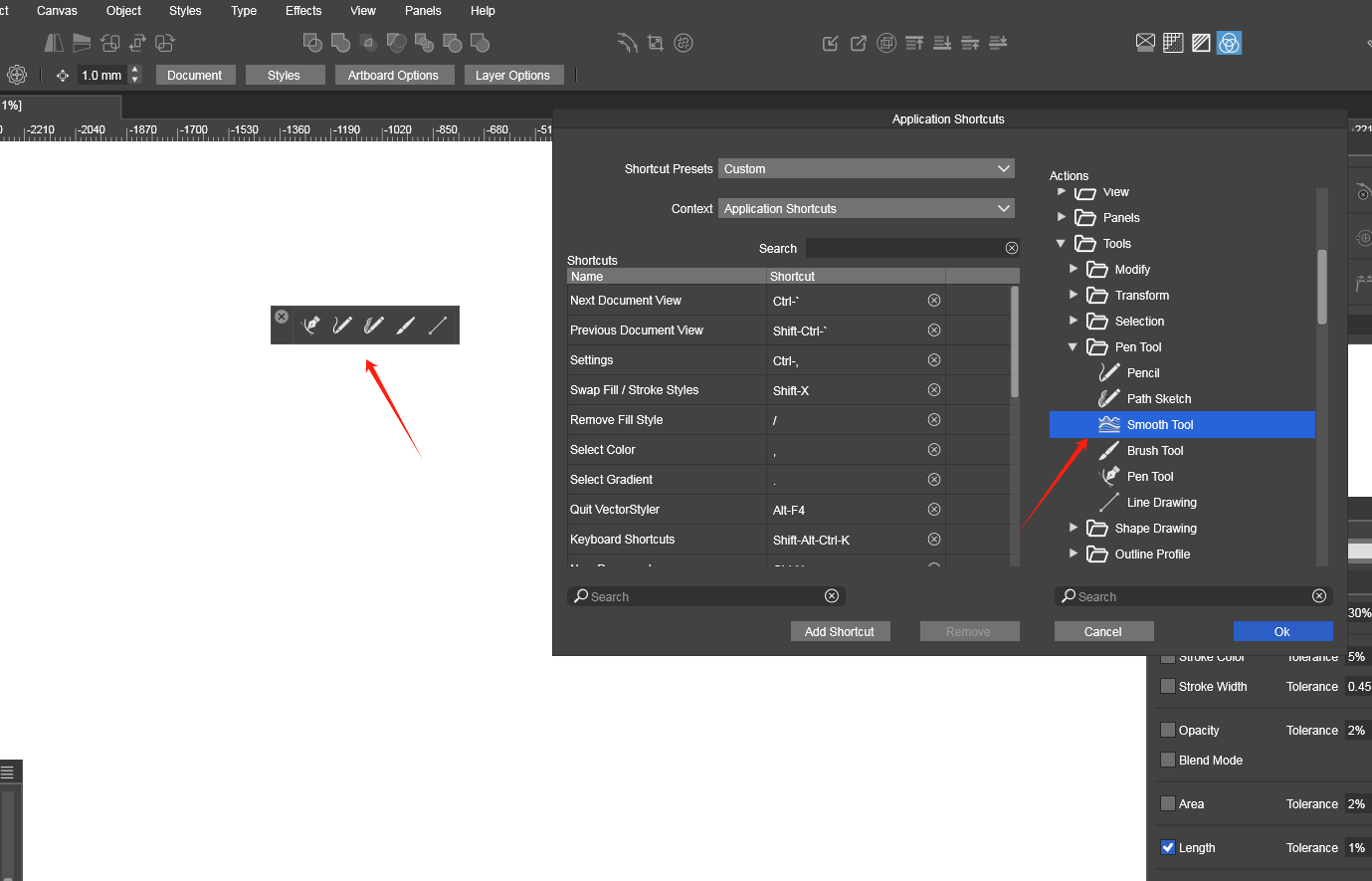Screen dimensions: 1372x881
Task: Activate the Brush tool in floating toolbar
Action: point(406,326)
